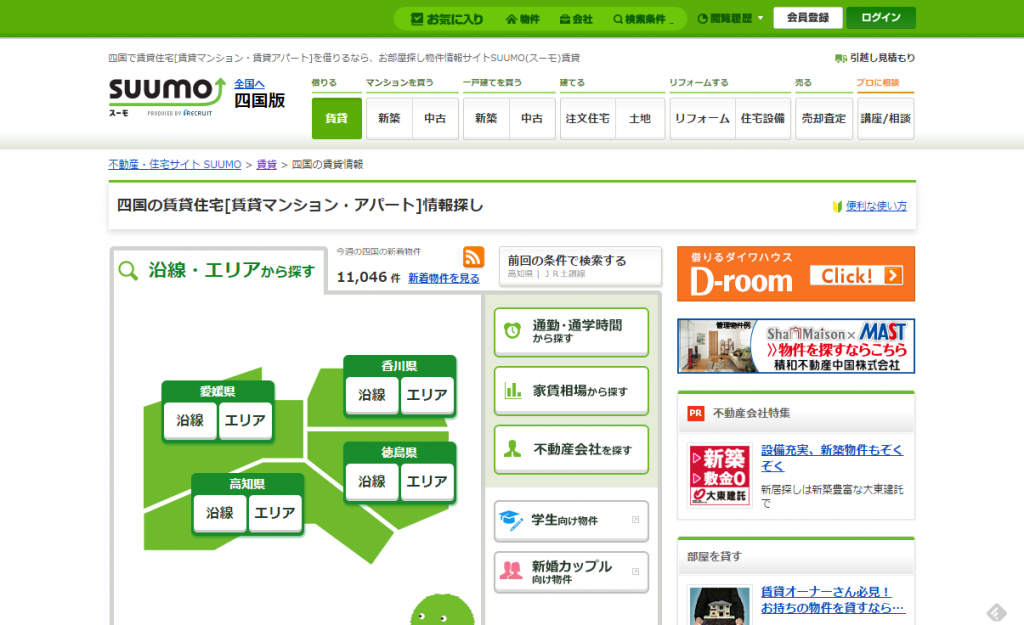Click 家賃相場から探す button
The width and height of the screenshot is (1024, 625).
tap(571, 391)
